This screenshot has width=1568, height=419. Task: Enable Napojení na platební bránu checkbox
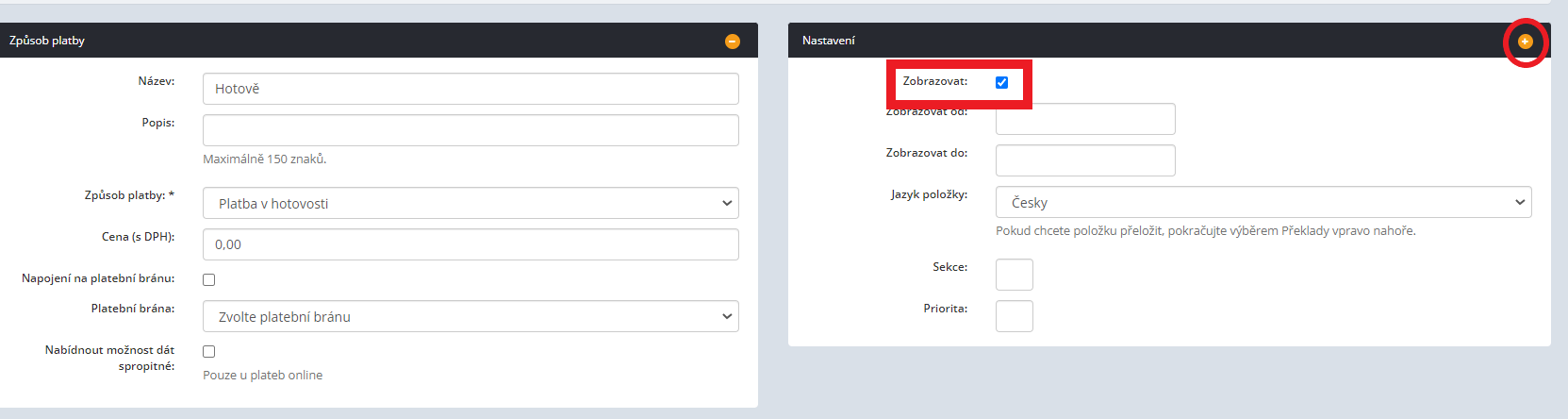point(209,279)
